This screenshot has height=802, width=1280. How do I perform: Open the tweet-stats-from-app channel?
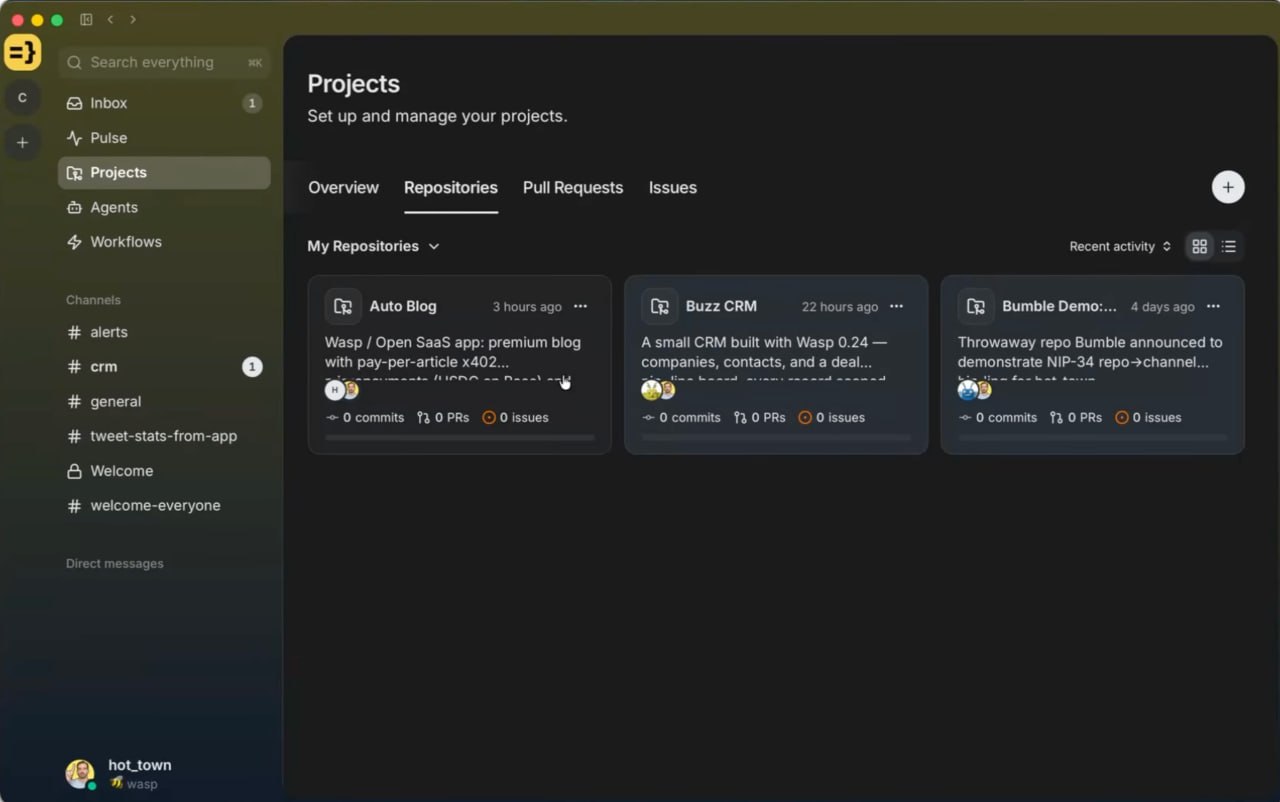(x=164, y=436)
